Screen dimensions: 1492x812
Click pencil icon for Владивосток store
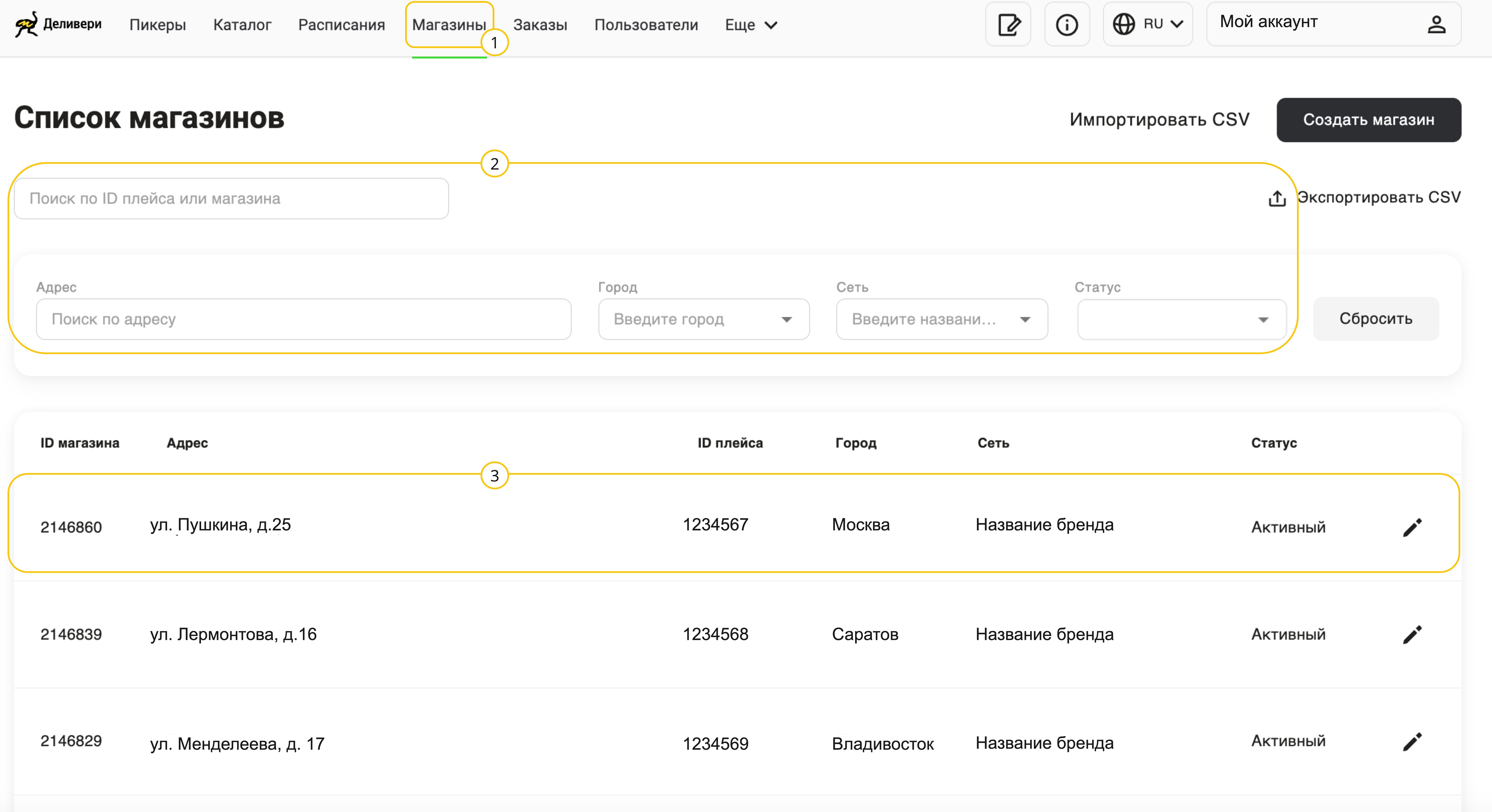[1412, 742]
